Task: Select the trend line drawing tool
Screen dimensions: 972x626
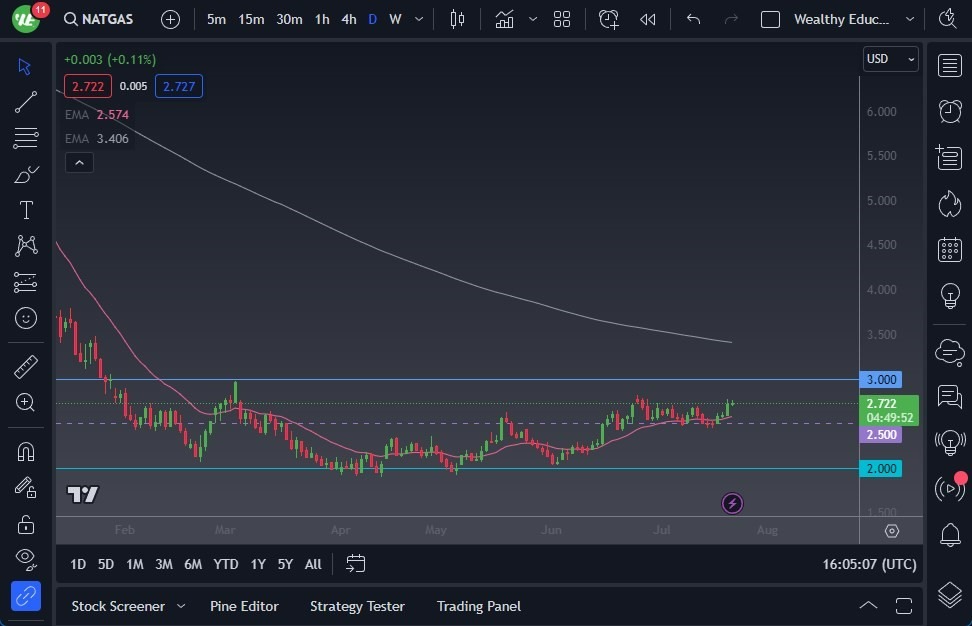Action: click(x=26, y=102)
